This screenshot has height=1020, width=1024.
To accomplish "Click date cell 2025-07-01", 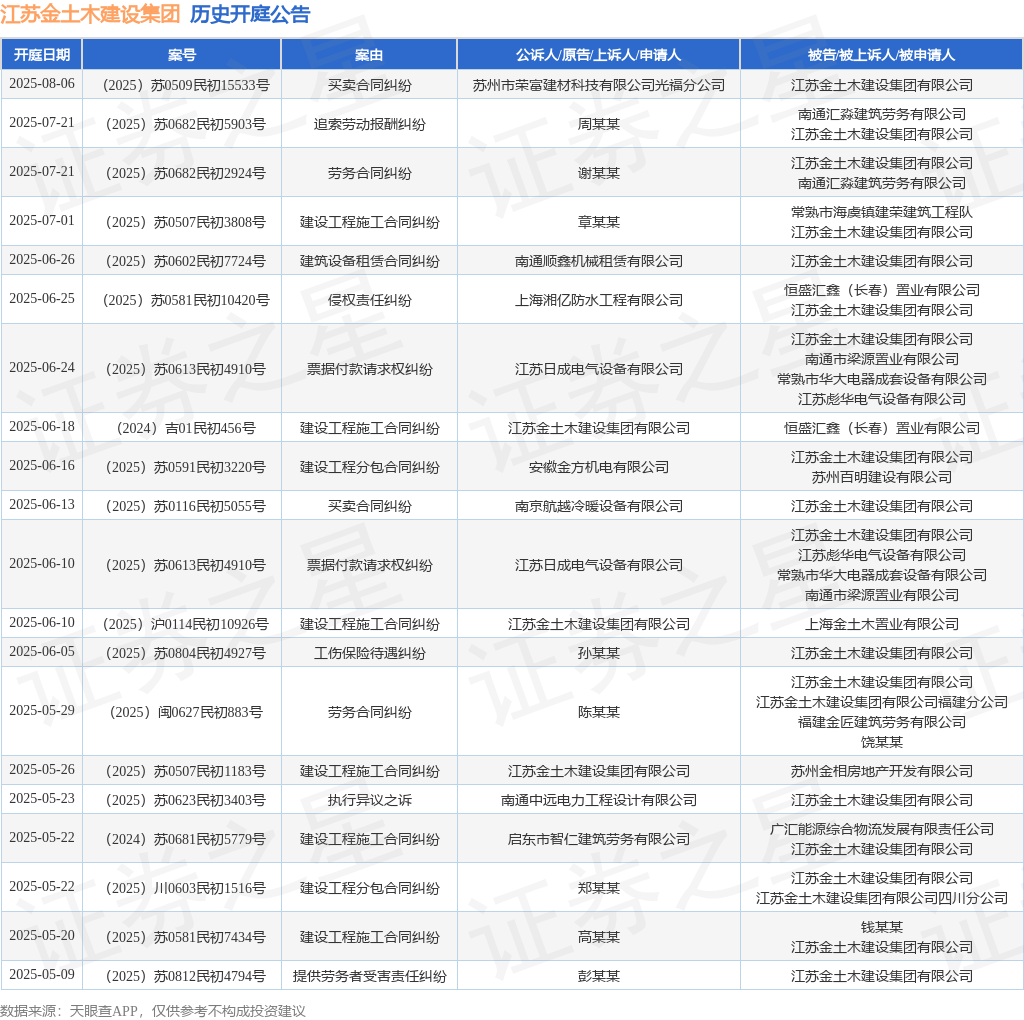I will pos(42,221).
